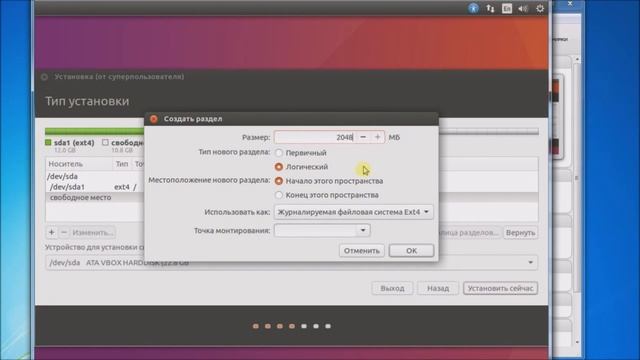The width and height of the screenshot is (640, 360).
Task: Add partition with the plus button
Action: [x=51, y=232]
